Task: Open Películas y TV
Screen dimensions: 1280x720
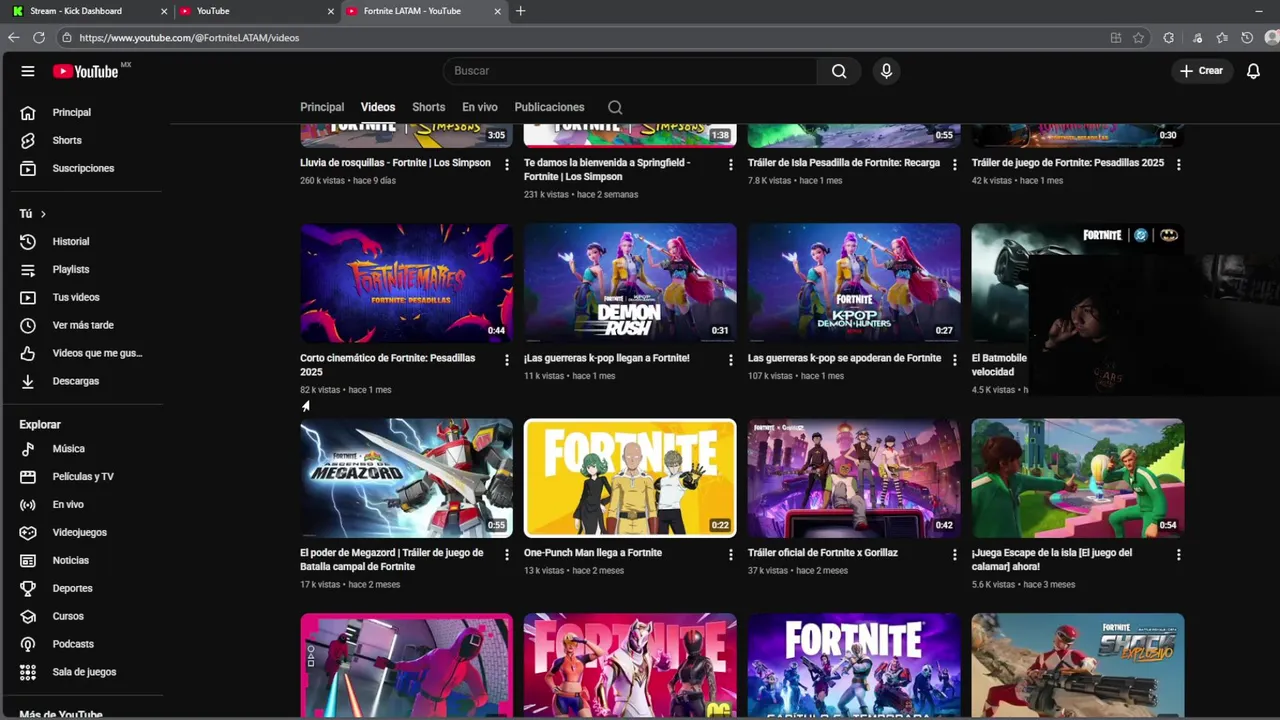Action: 82,477
